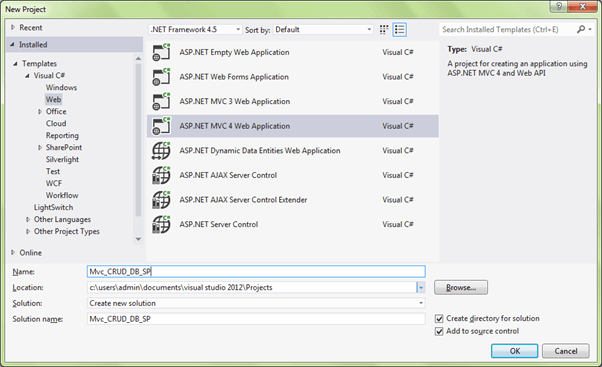Expand the Online section
Image resolution: width=602 pixels, height=367 pixels.
13,253
